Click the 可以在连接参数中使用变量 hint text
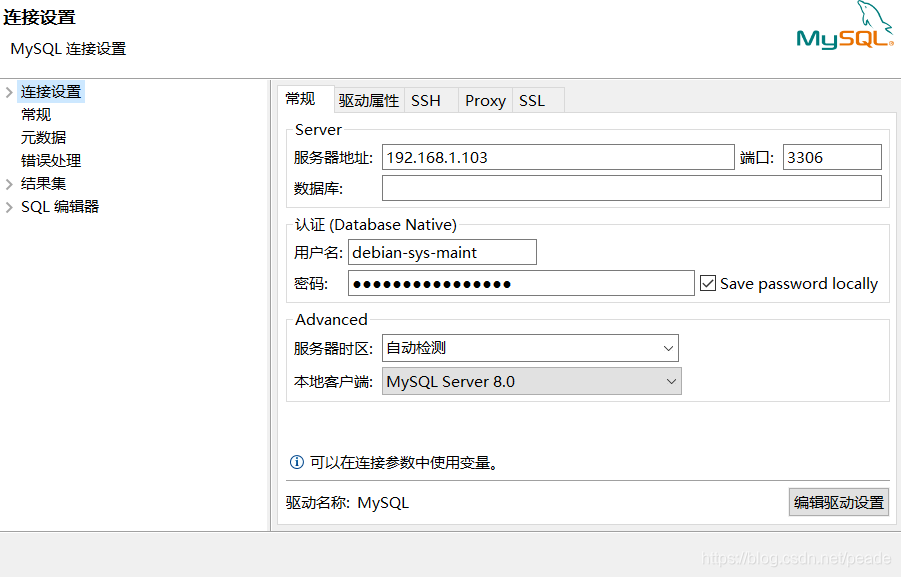Screen dimensions: 901x577 [x=403, y=462]
